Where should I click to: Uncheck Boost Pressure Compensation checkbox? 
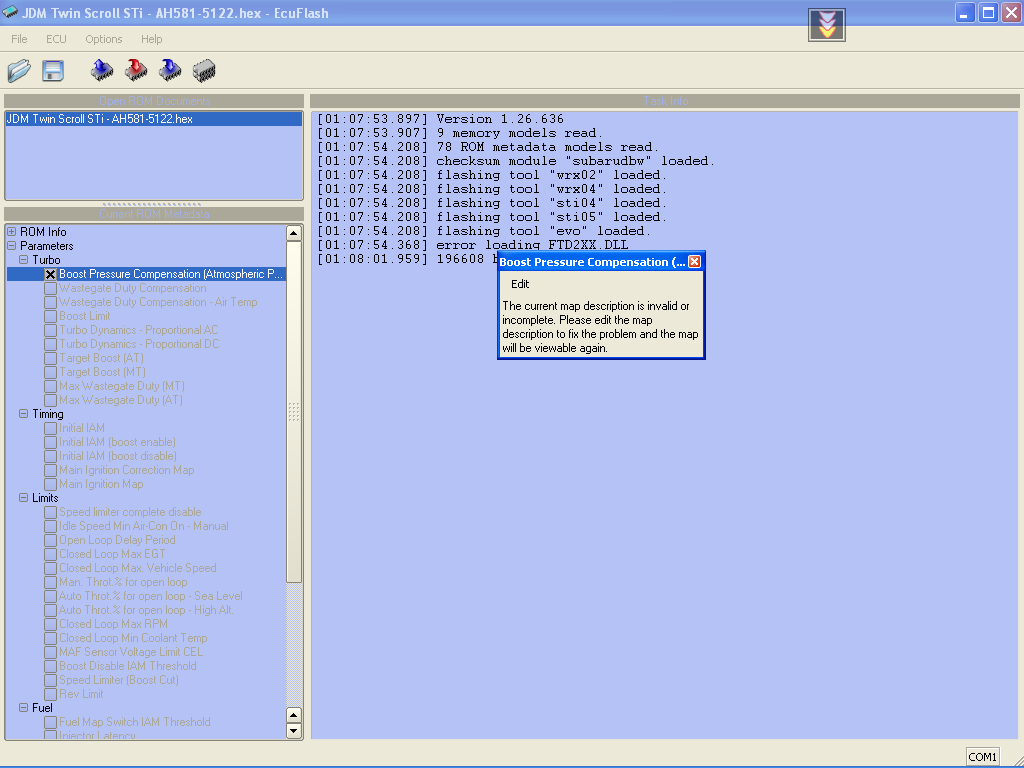point(50,274)
